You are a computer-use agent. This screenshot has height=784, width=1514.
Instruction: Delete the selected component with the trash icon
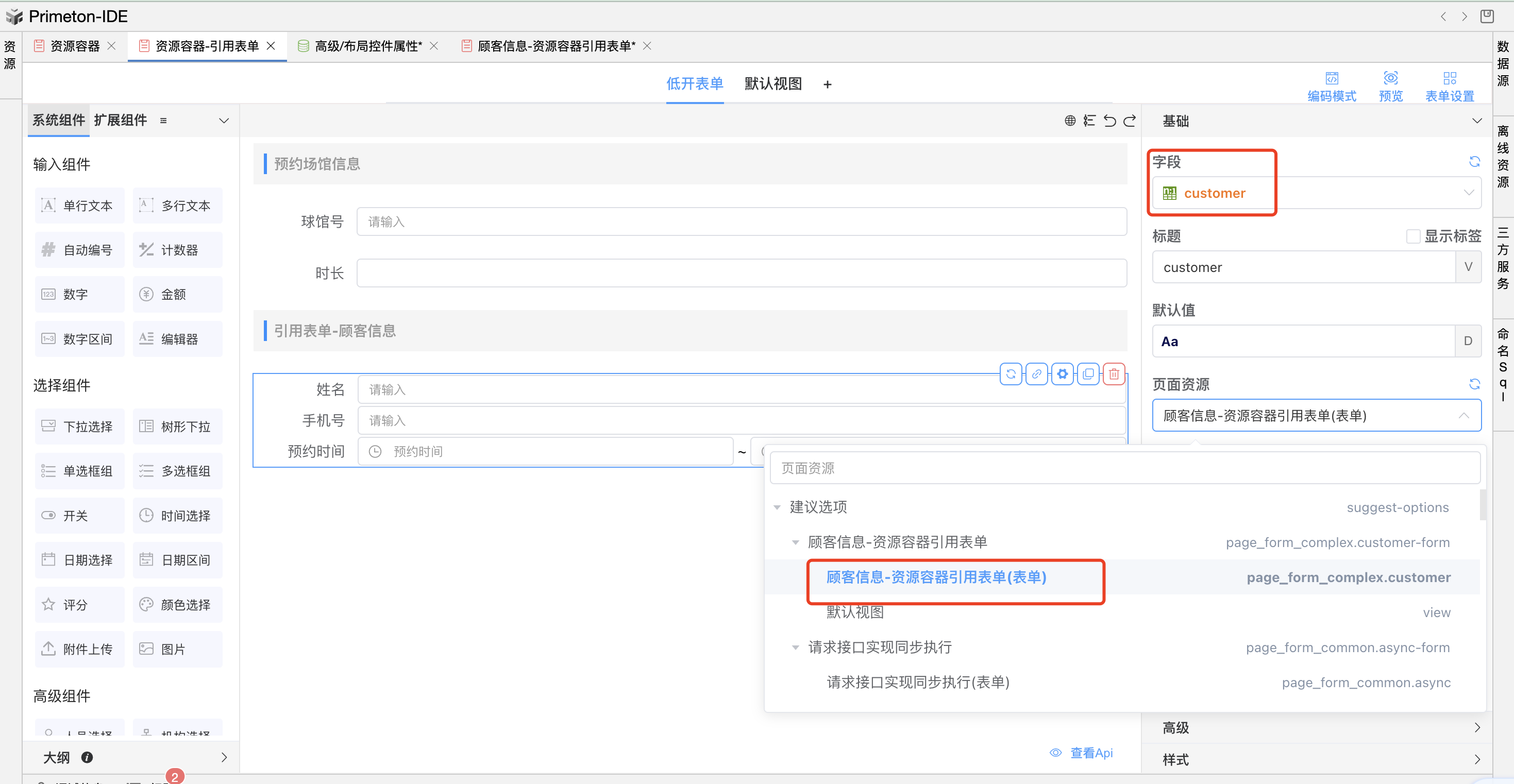tap(1114, 374)
